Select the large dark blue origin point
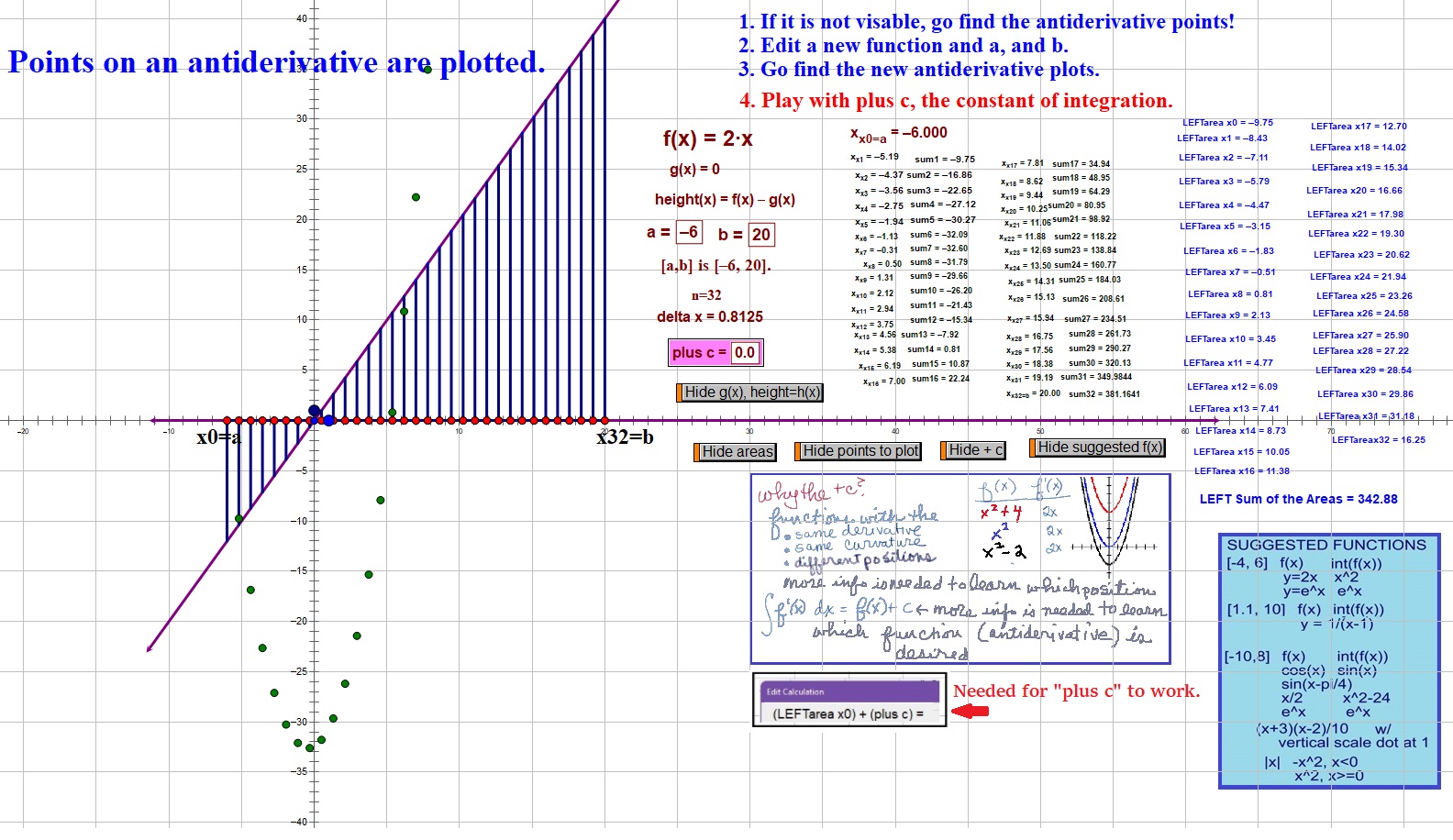This screenshot has height=840, width=1453. tap(315, 412)
